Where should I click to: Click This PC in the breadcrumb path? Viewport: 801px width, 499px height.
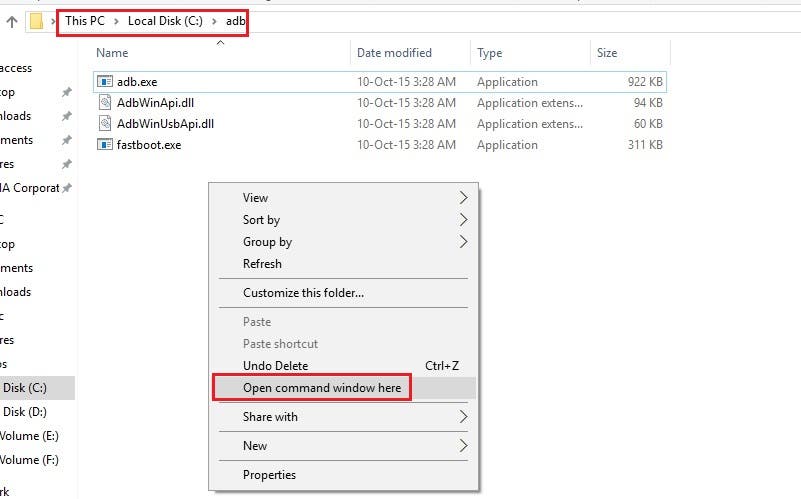[x=85, y=21]
